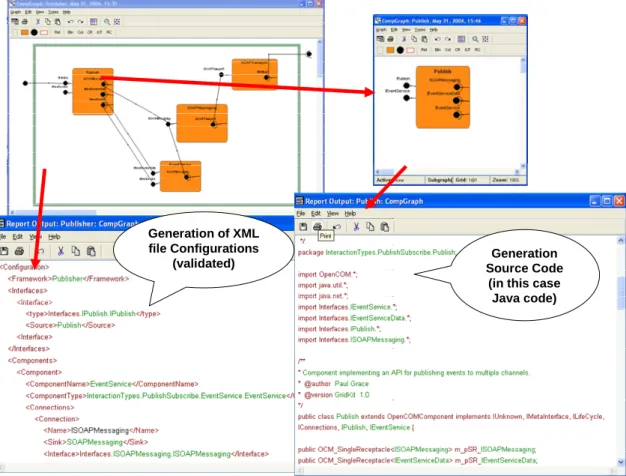Click RC button in Publisher CompGraph toolbar
The height and width of the screenshot is (476, 626).
[109, 32]
